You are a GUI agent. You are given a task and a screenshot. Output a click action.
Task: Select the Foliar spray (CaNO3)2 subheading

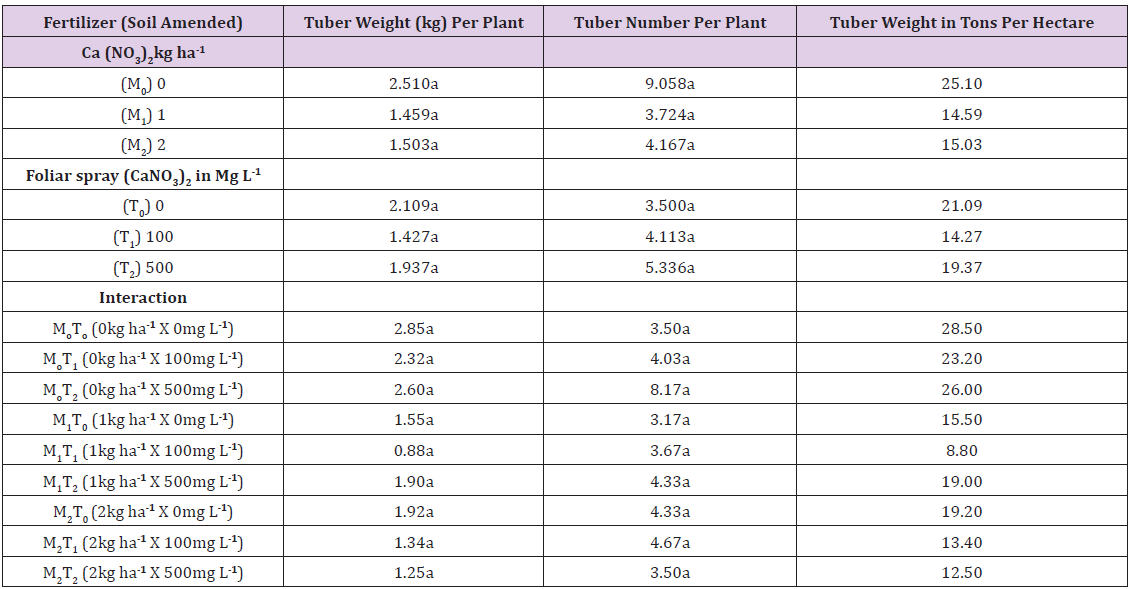[143, 176]
